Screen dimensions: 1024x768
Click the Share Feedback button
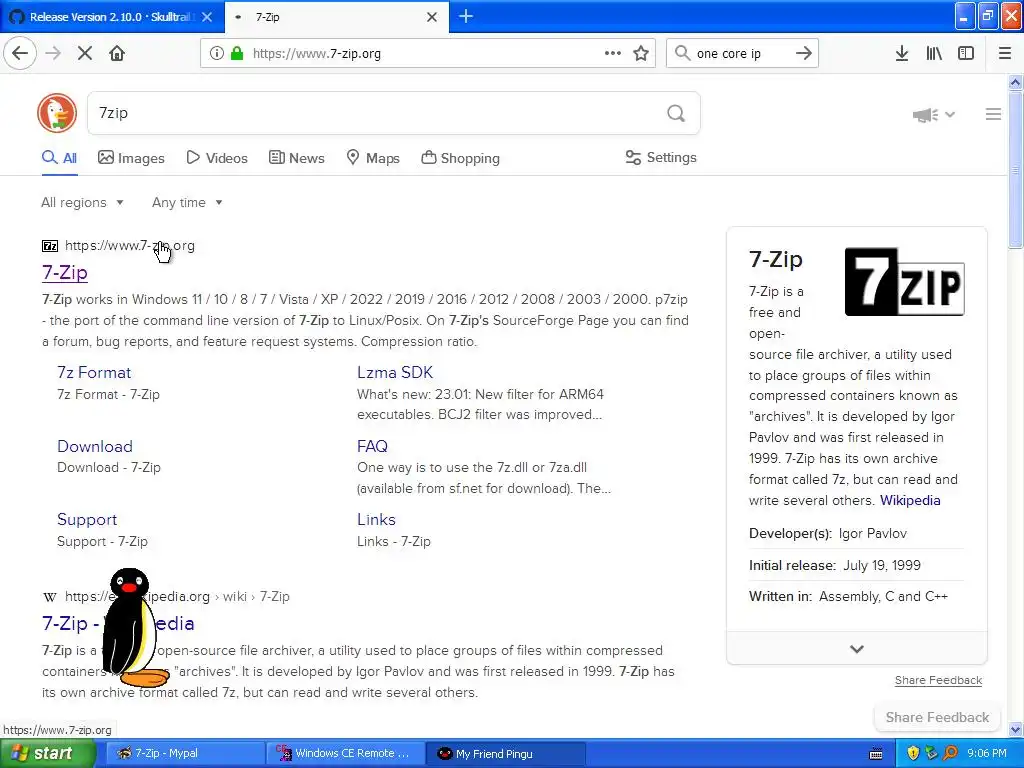[937, 717]
